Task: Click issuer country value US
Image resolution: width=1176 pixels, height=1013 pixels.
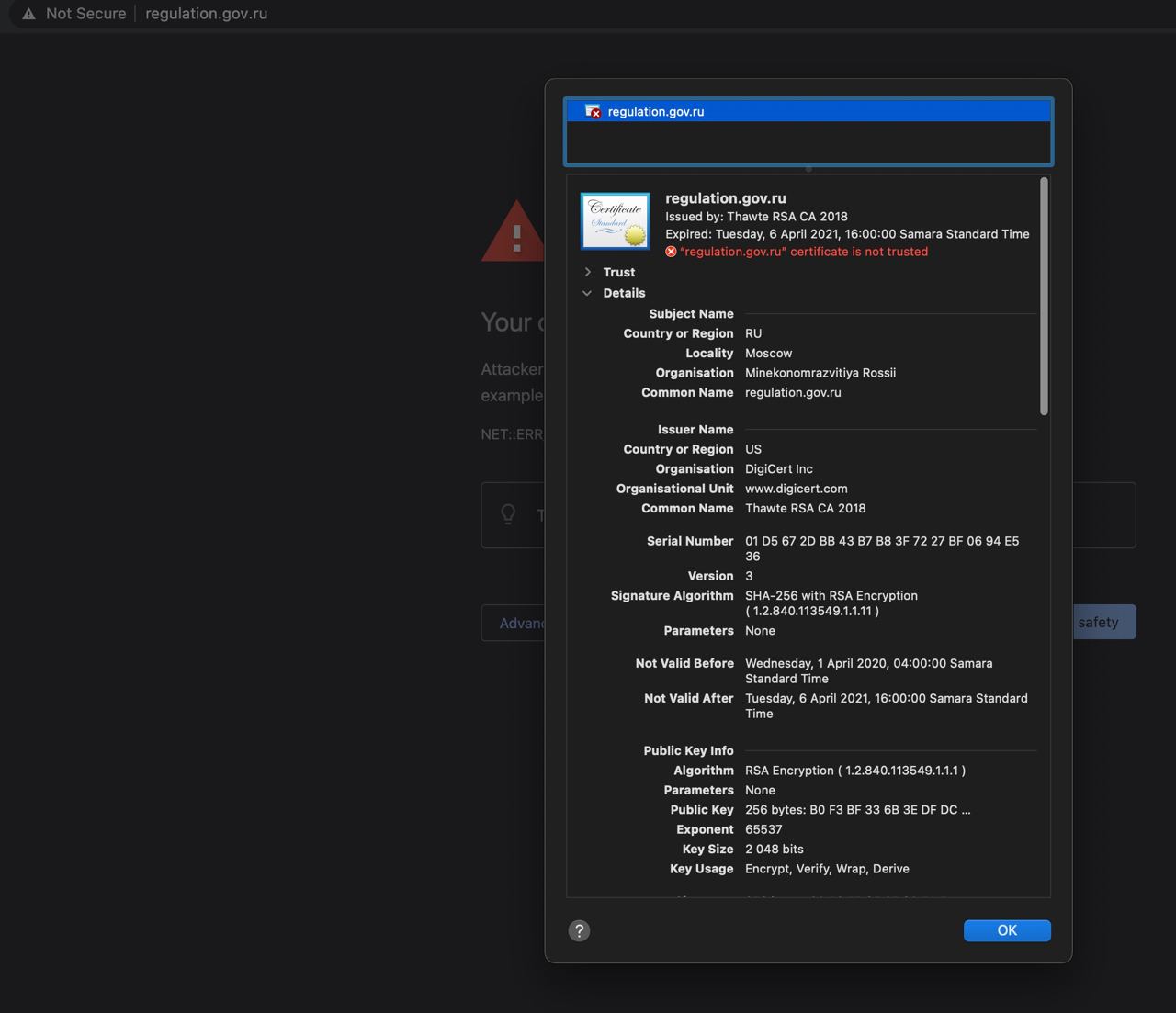Action: tap(753, 449)
